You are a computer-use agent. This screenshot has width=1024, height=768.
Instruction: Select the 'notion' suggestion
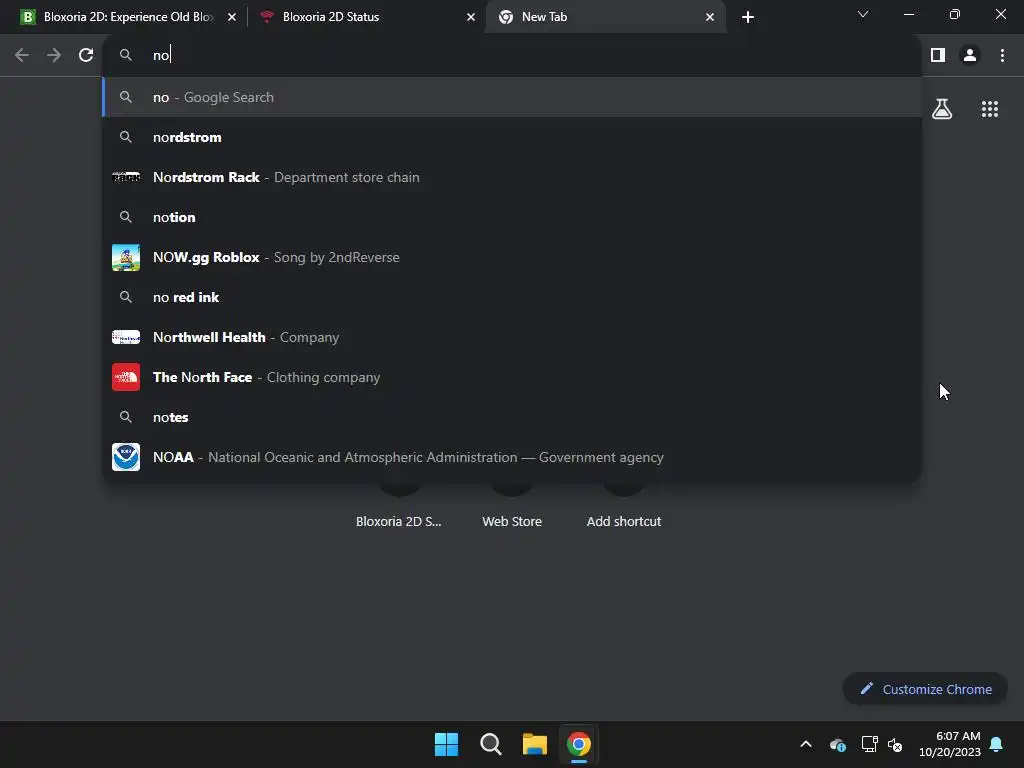[x=512, y=217]
